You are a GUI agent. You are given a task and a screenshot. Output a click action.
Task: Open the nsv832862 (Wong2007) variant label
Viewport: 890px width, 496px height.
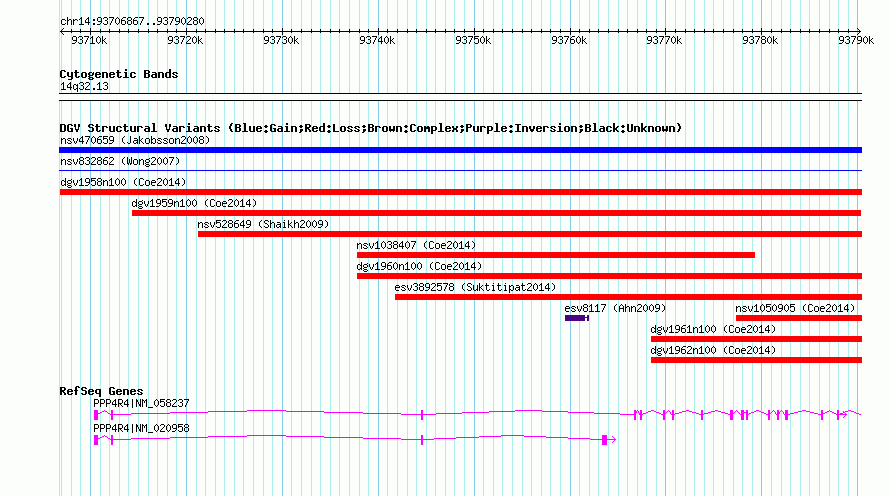[x=120, y=161]
